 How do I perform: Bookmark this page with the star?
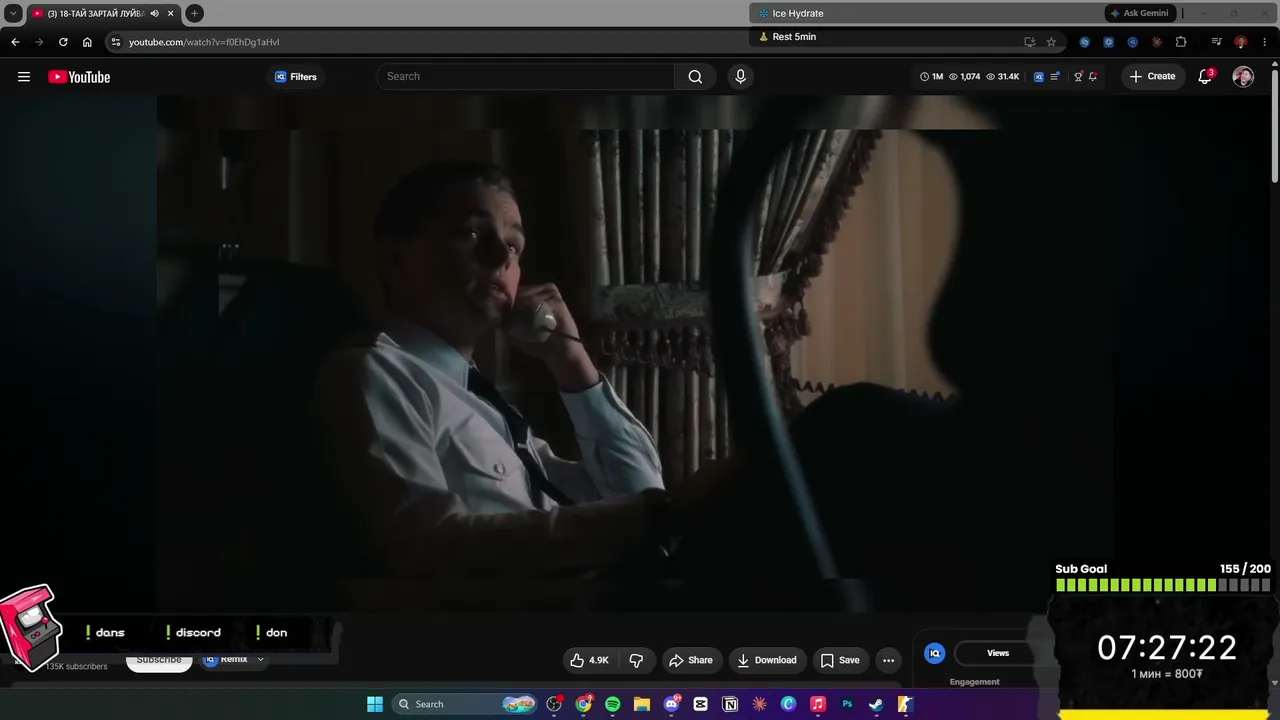(1051, 42)
